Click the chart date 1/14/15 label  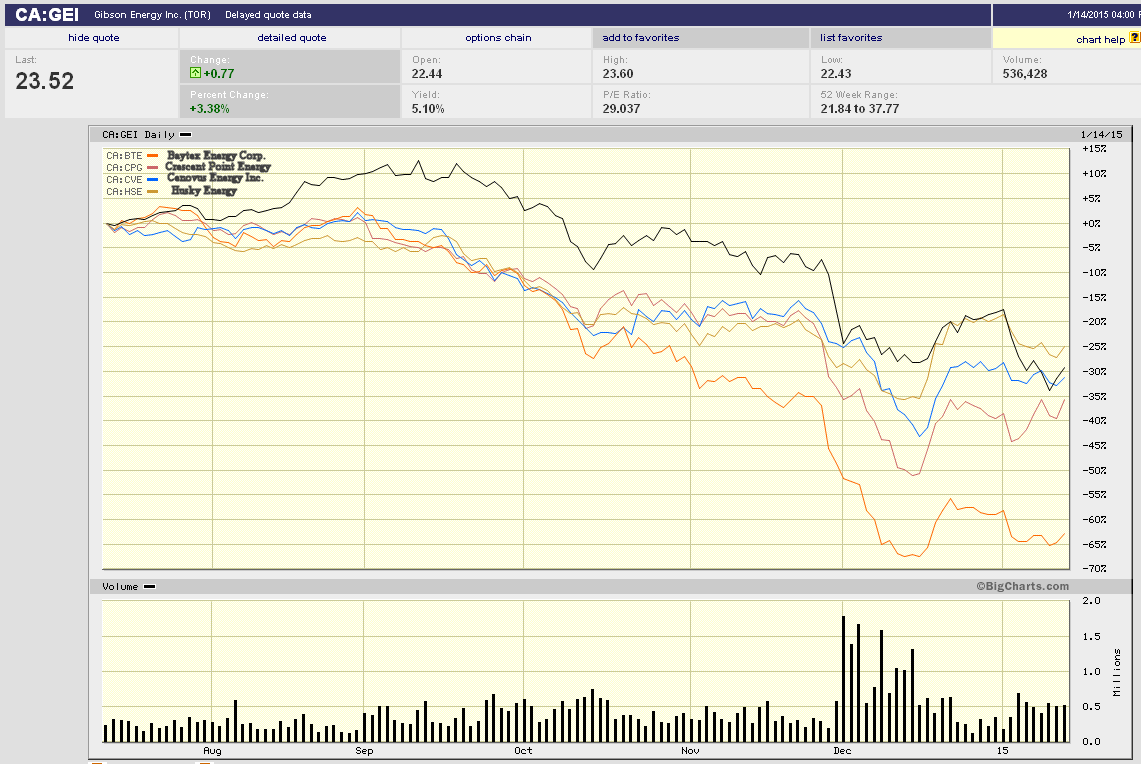click(1102, 135)
